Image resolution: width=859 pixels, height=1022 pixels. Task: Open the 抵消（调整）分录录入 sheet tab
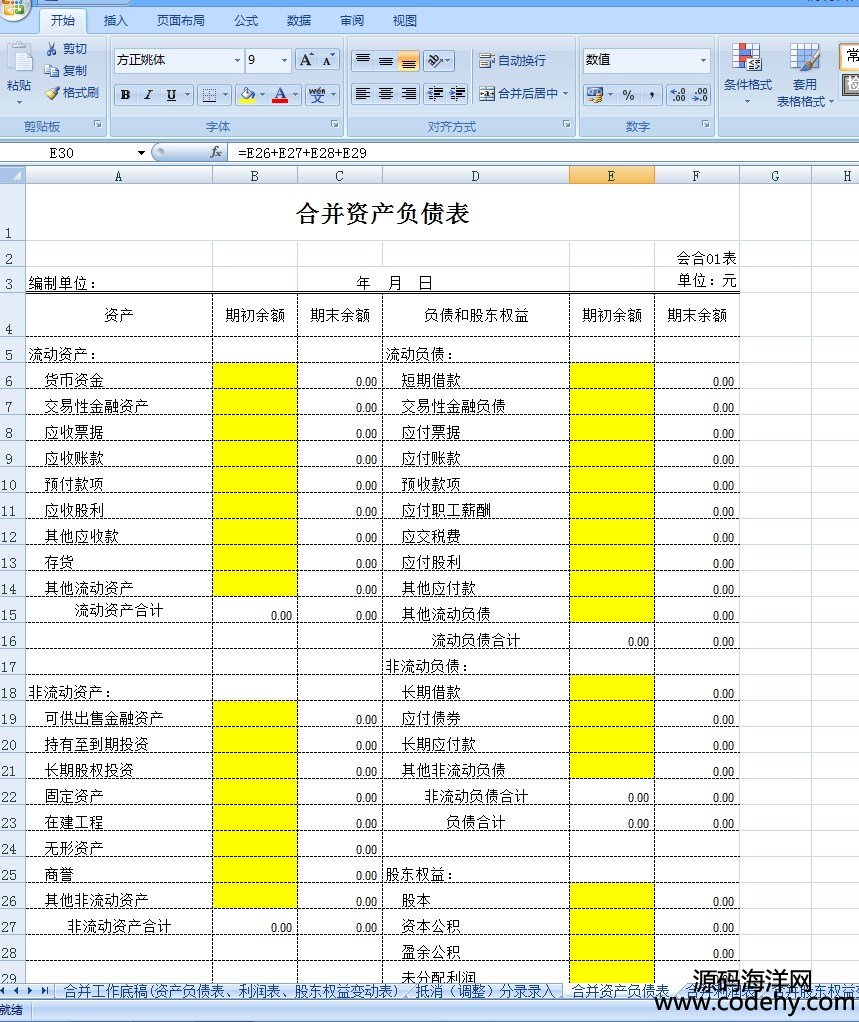click(x=486, y=991)
